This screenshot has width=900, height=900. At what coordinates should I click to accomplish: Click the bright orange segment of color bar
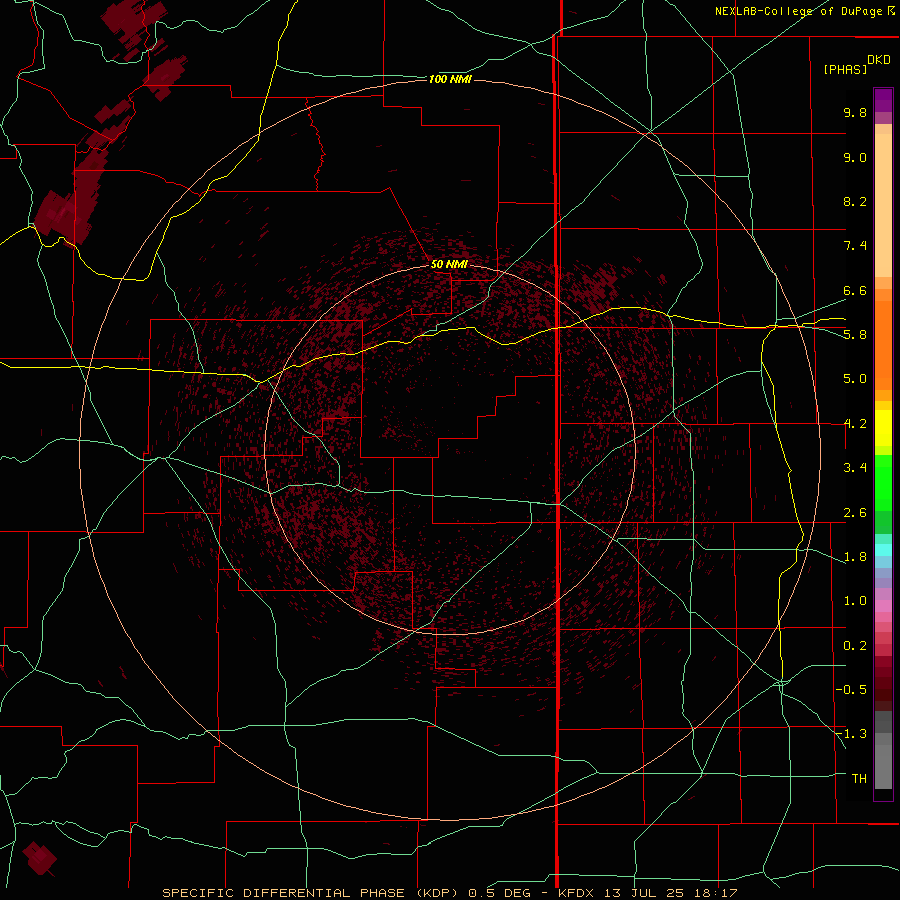pos(883,344)
